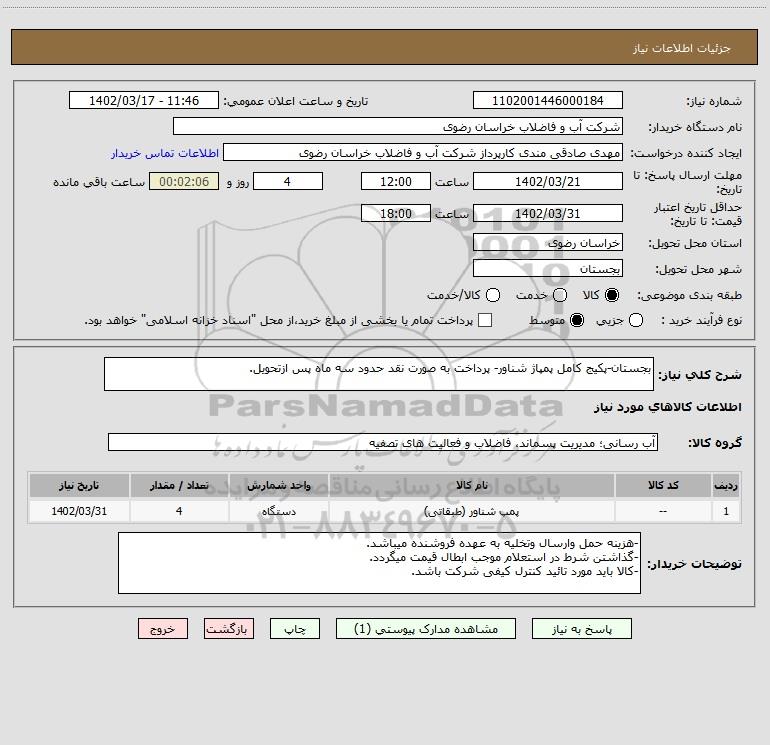Click the گروه کالا field

(x=383, y=442)
